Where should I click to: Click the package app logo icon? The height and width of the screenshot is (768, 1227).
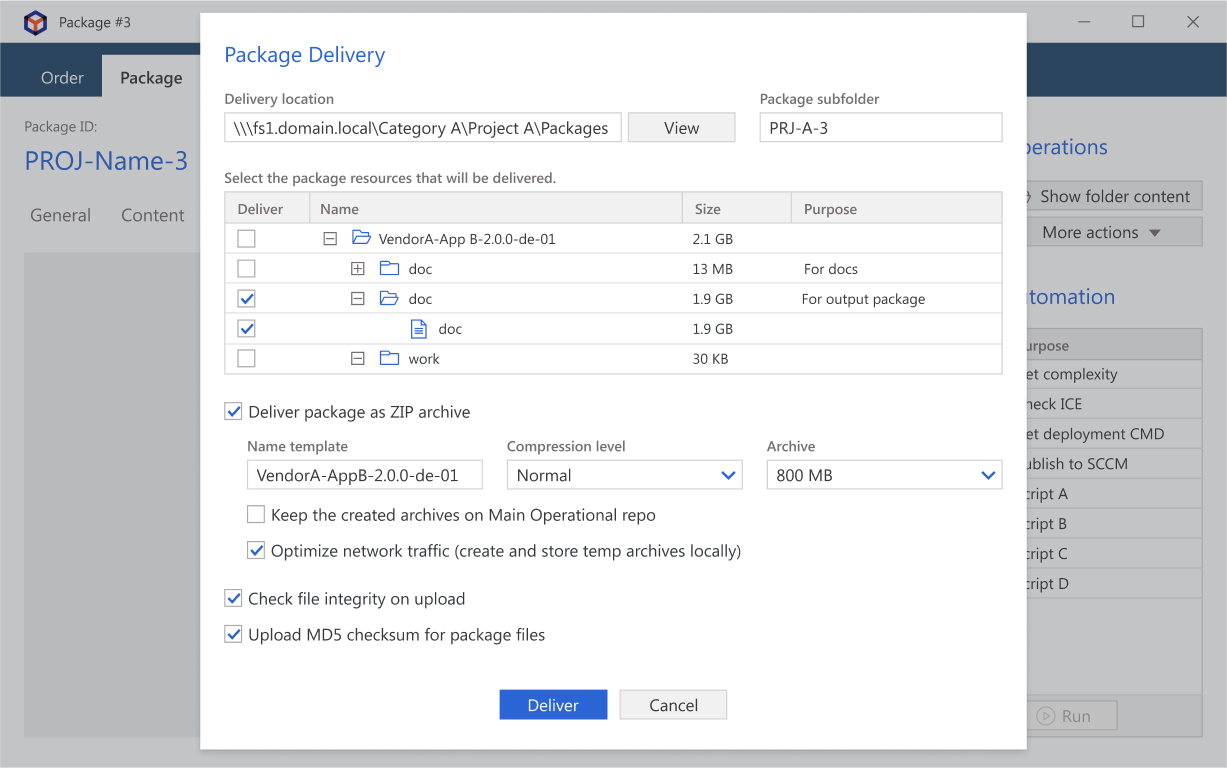(36, 22)
